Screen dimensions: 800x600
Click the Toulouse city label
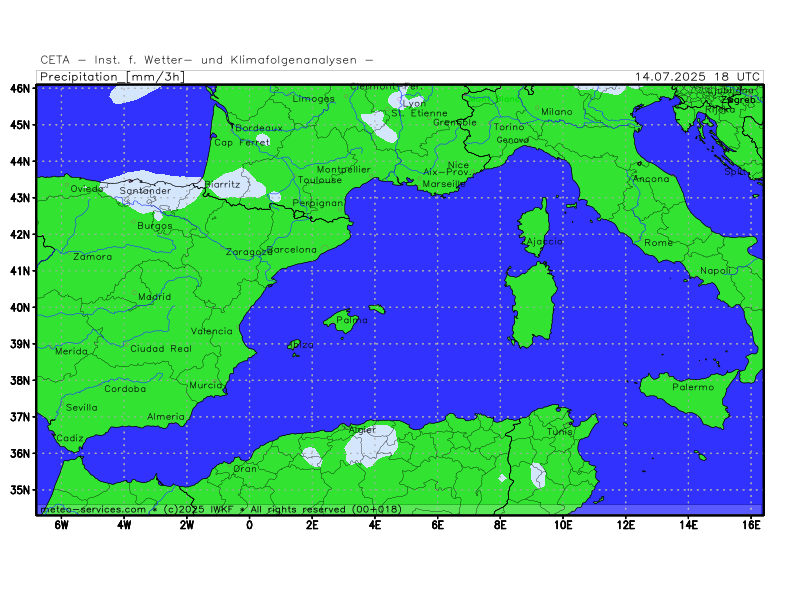point(320,180)
